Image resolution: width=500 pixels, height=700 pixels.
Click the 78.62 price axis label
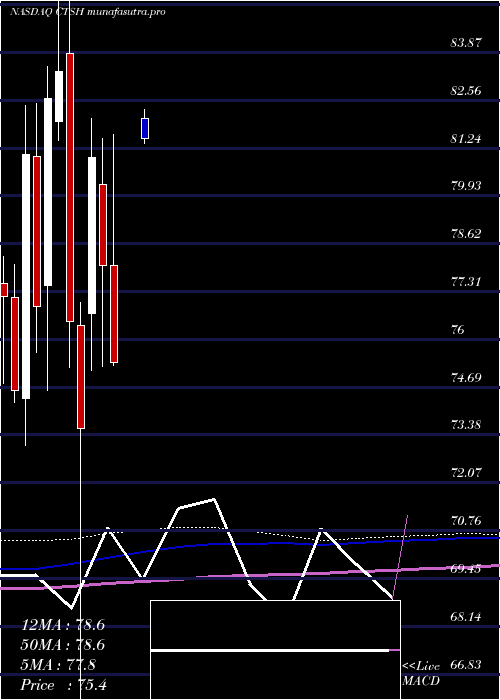(x=466, y=234)
